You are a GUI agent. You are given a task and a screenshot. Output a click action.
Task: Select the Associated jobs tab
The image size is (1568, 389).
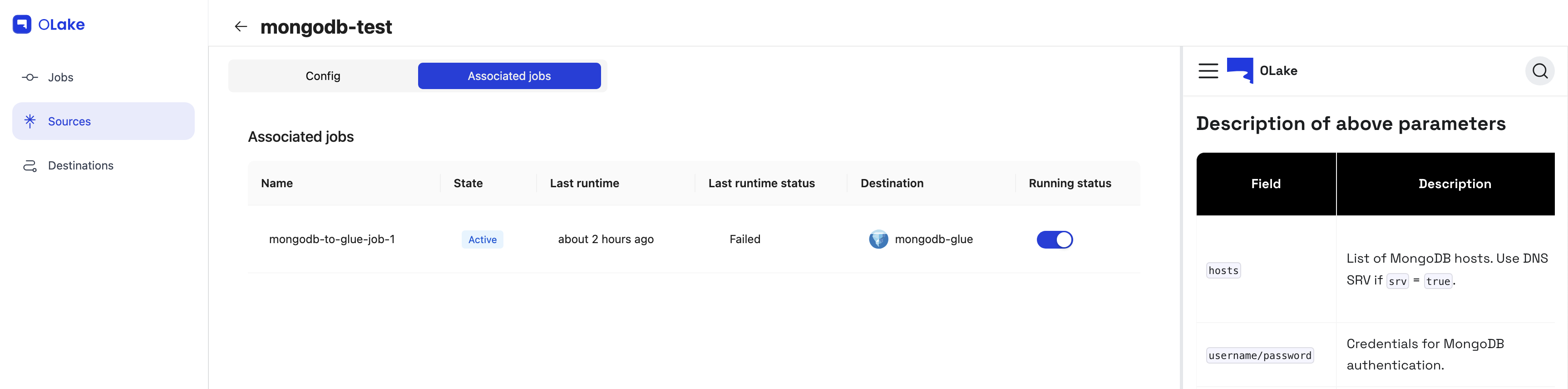pyautogui.click(x=509, y=75)
